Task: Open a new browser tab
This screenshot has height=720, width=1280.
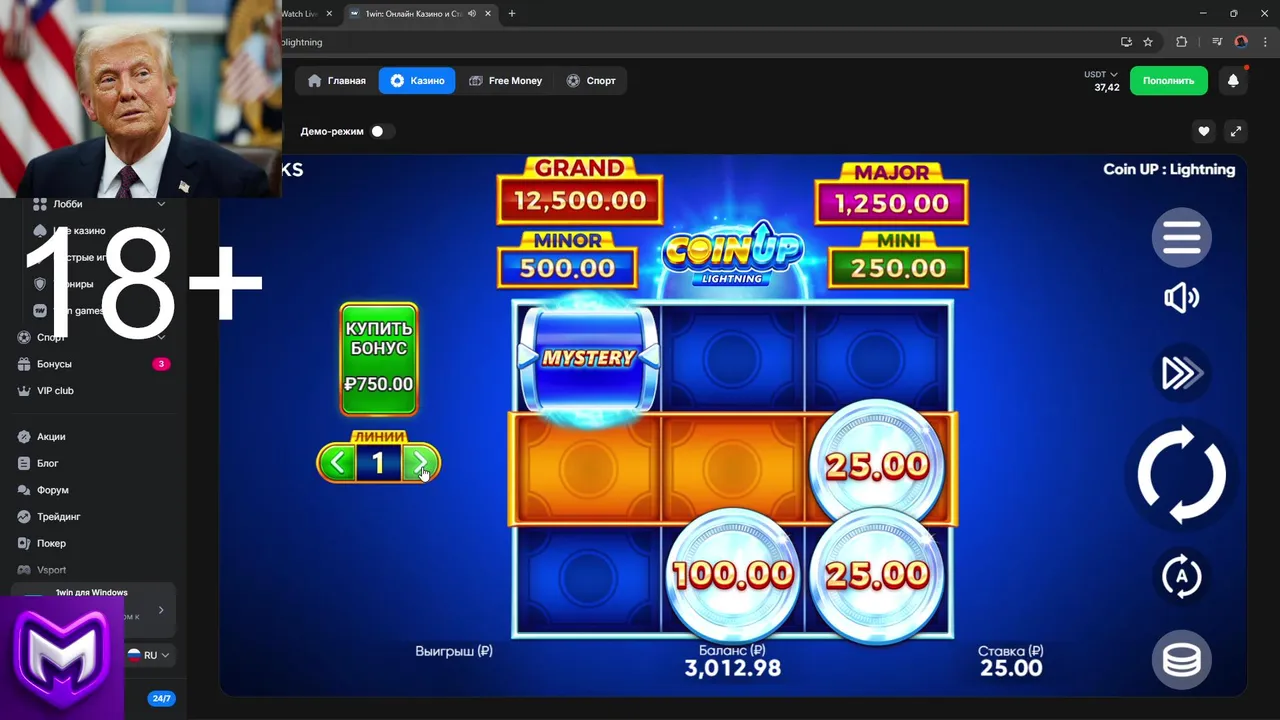Action: (512, 13)
